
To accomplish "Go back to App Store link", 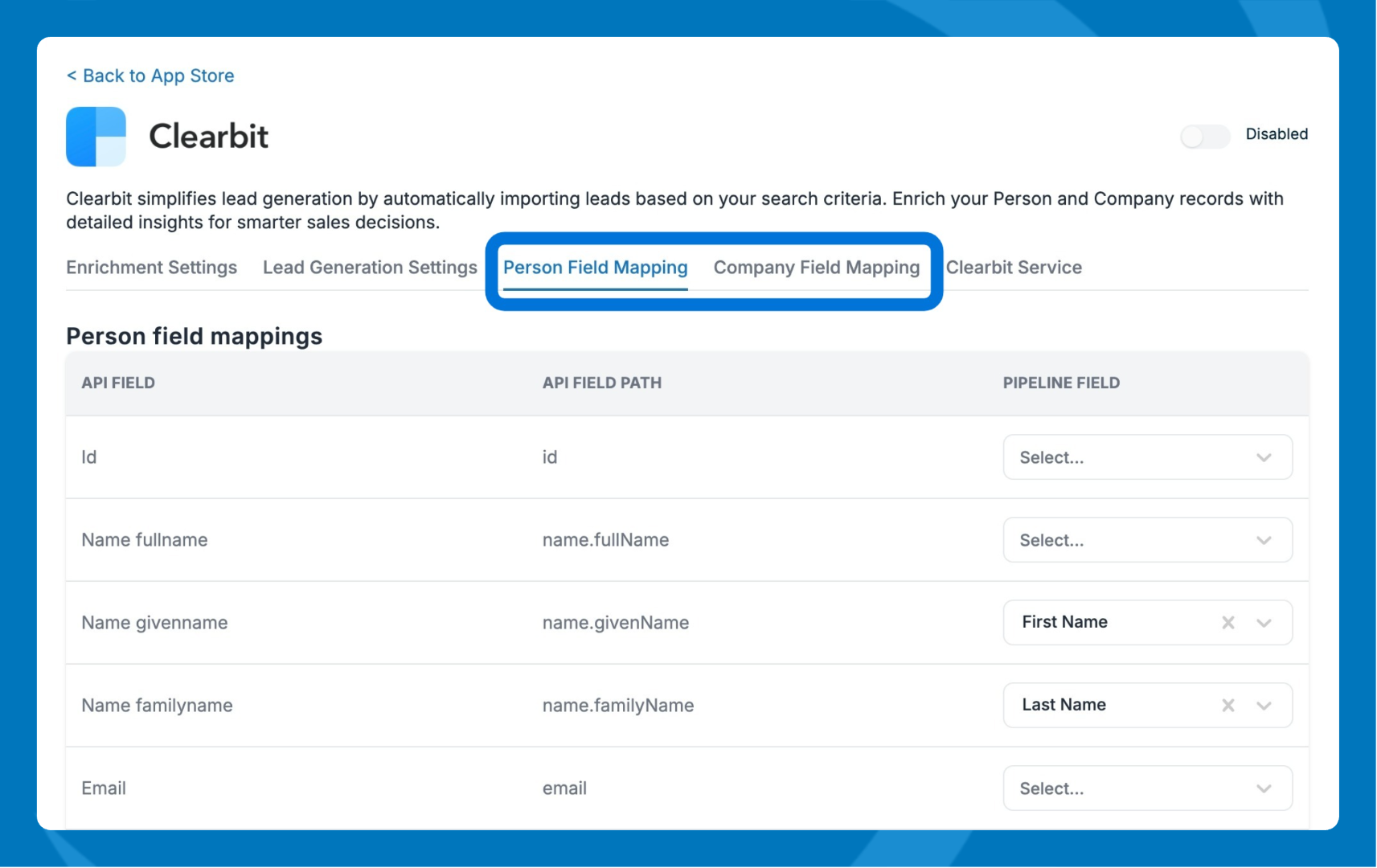I will (150, 76).
